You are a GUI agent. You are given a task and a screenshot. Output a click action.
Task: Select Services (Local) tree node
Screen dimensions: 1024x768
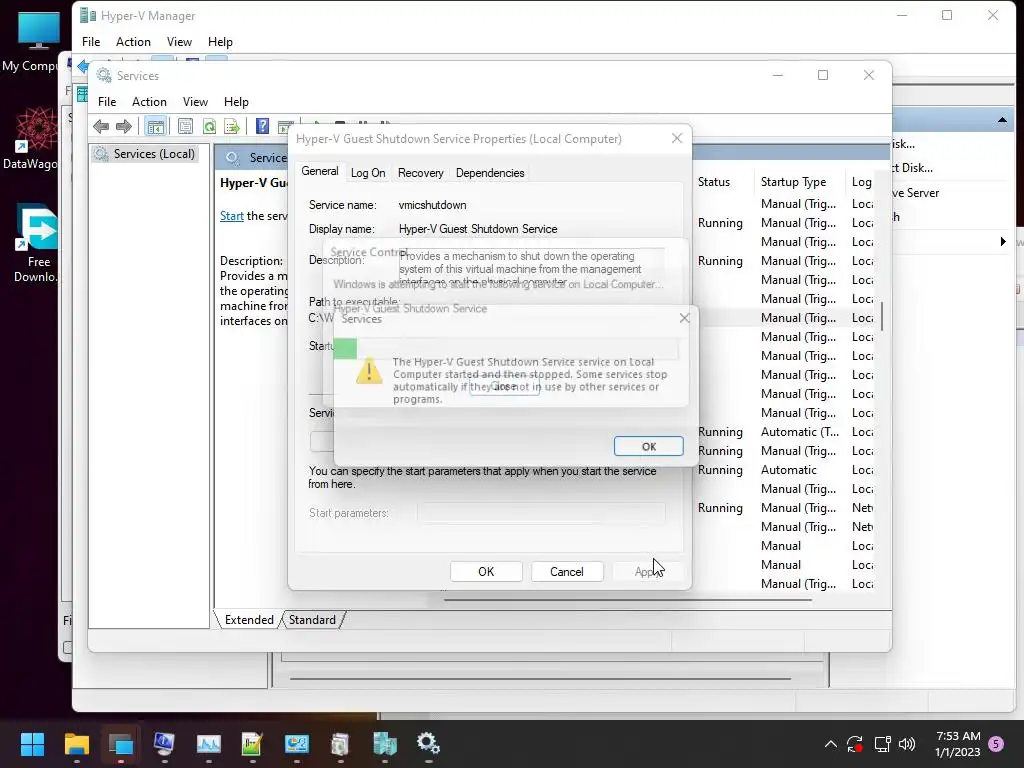153,154
